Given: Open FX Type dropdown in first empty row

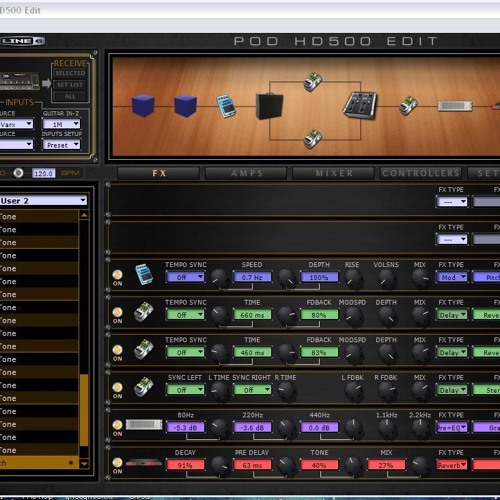Looking at the screenshot, I should tap(452, 202).
